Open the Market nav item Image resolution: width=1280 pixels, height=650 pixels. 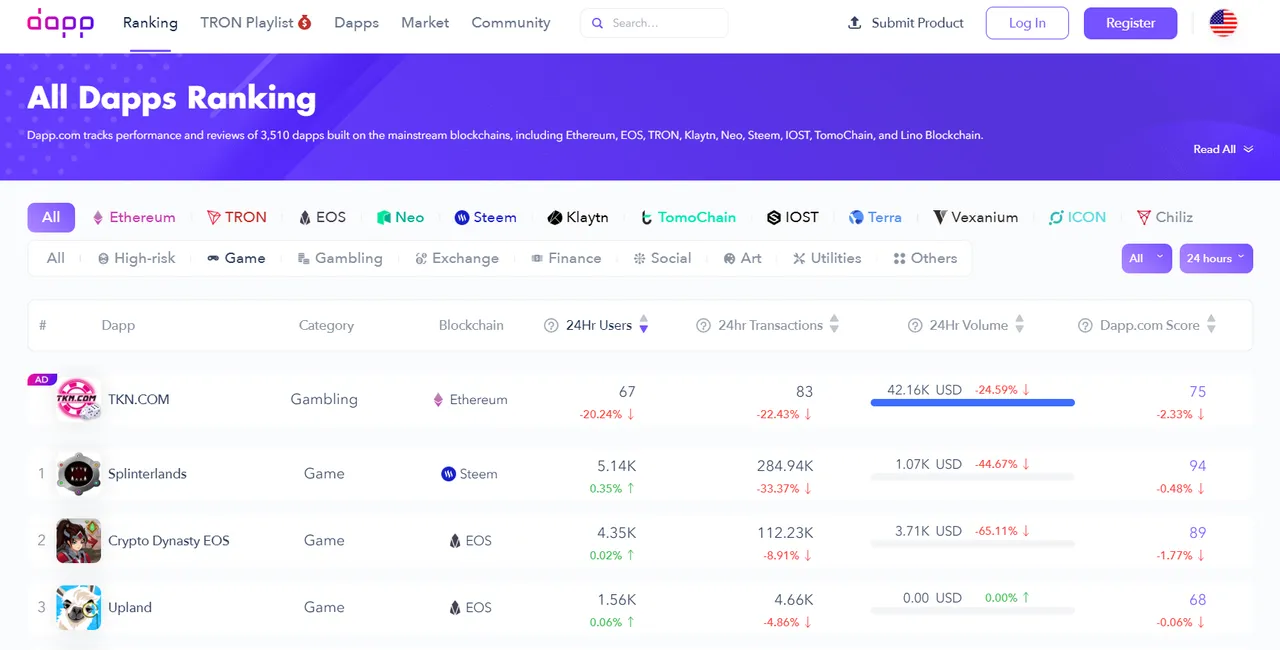coord(425,23)
